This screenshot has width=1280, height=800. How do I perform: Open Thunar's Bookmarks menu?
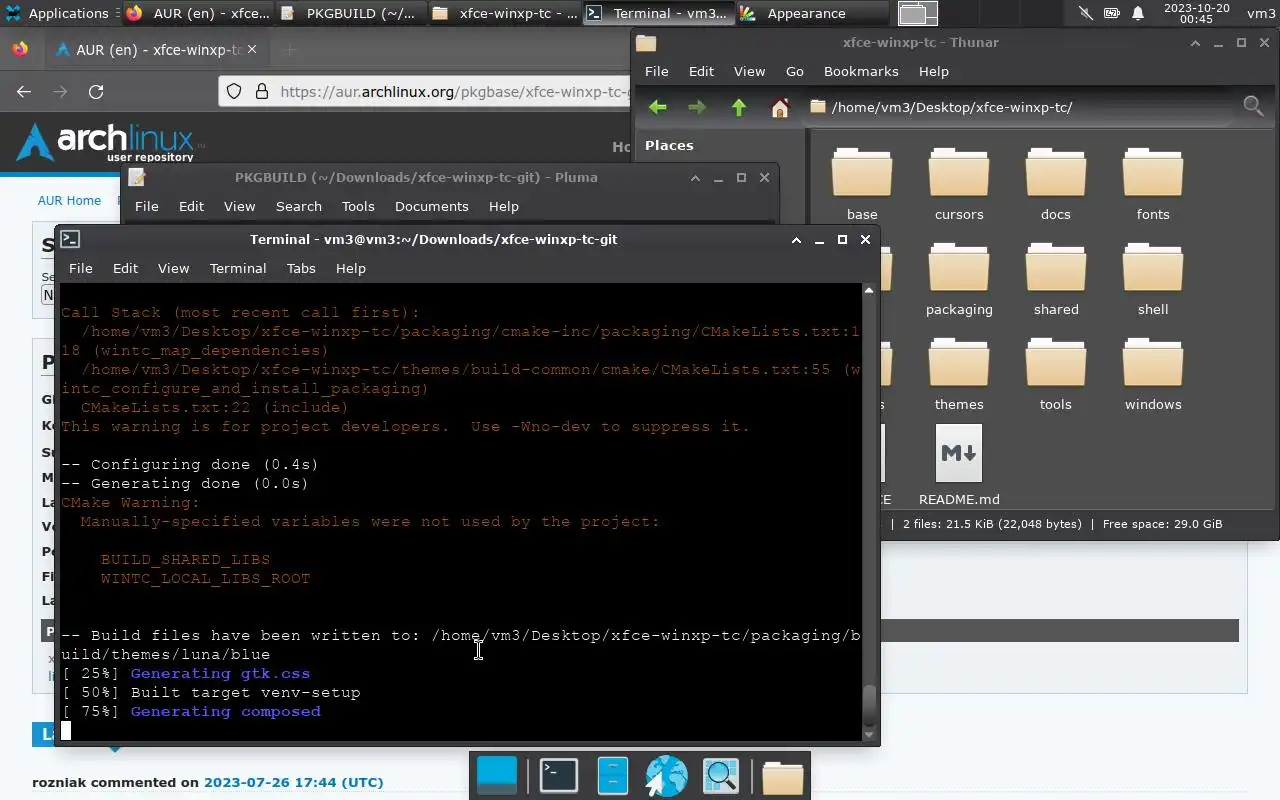coord(861,71)
